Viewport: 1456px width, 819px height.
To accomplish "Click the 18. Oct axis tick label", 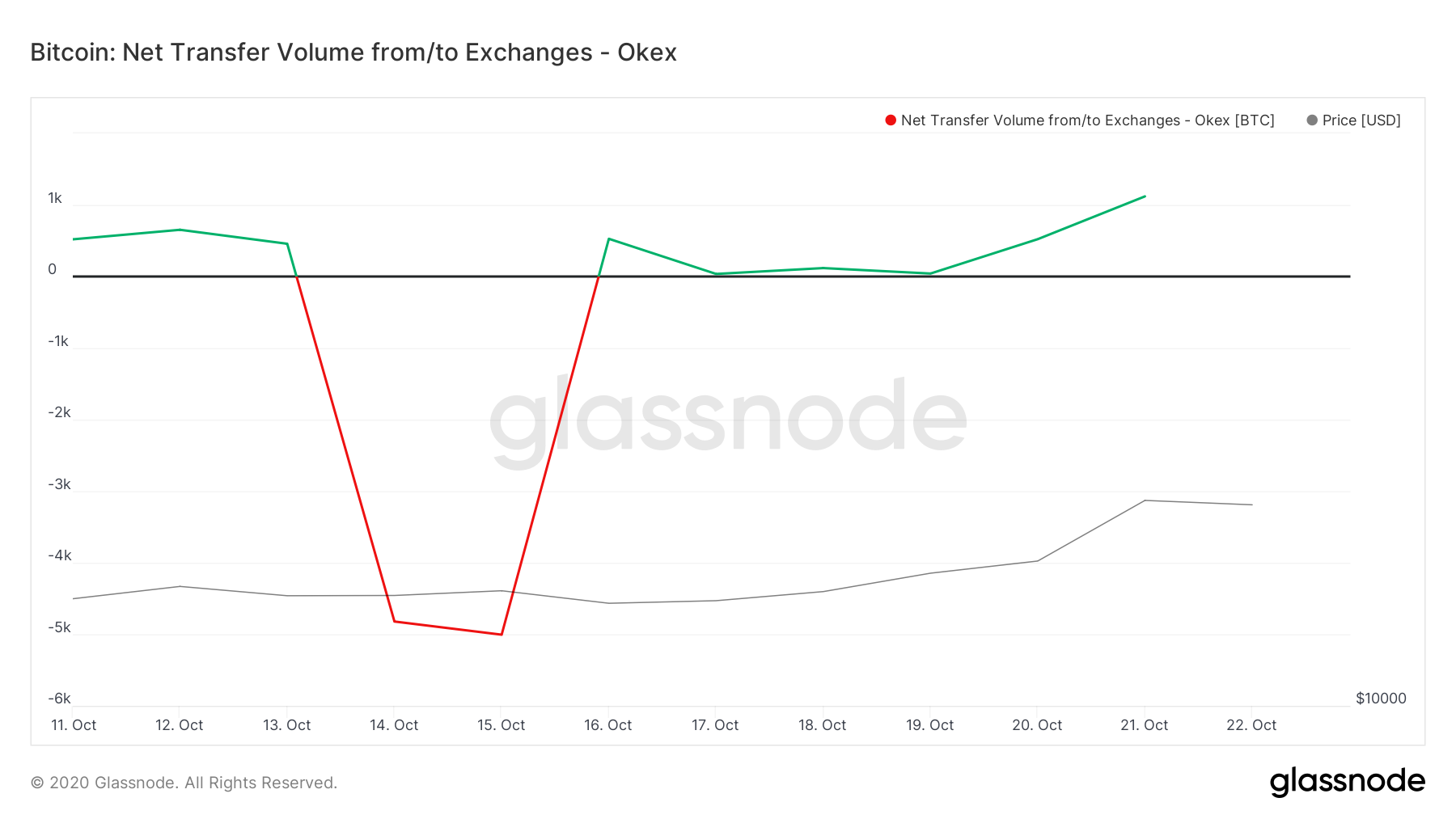I will 822,725.
